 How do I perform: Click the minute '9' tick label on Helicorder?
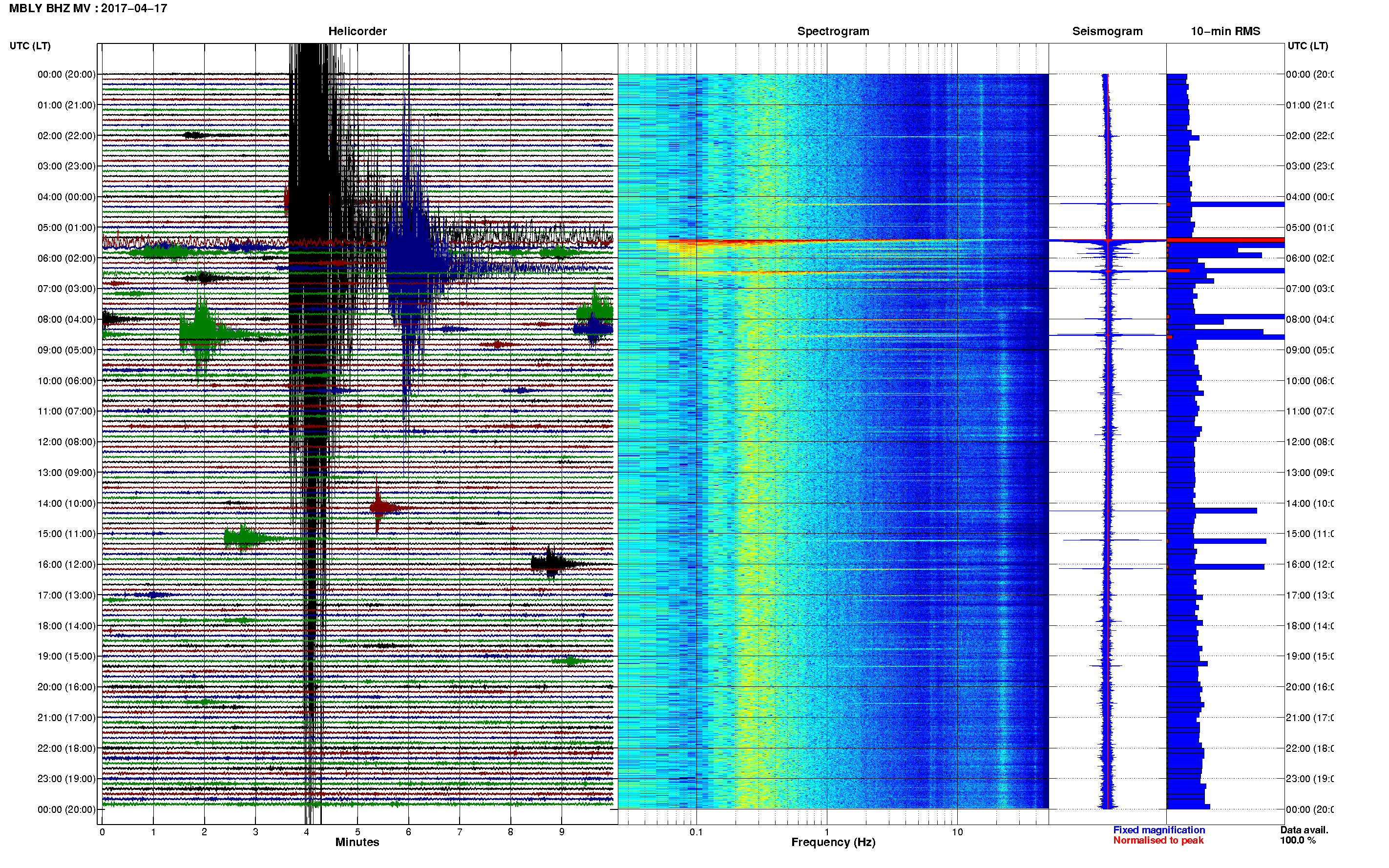562,832
